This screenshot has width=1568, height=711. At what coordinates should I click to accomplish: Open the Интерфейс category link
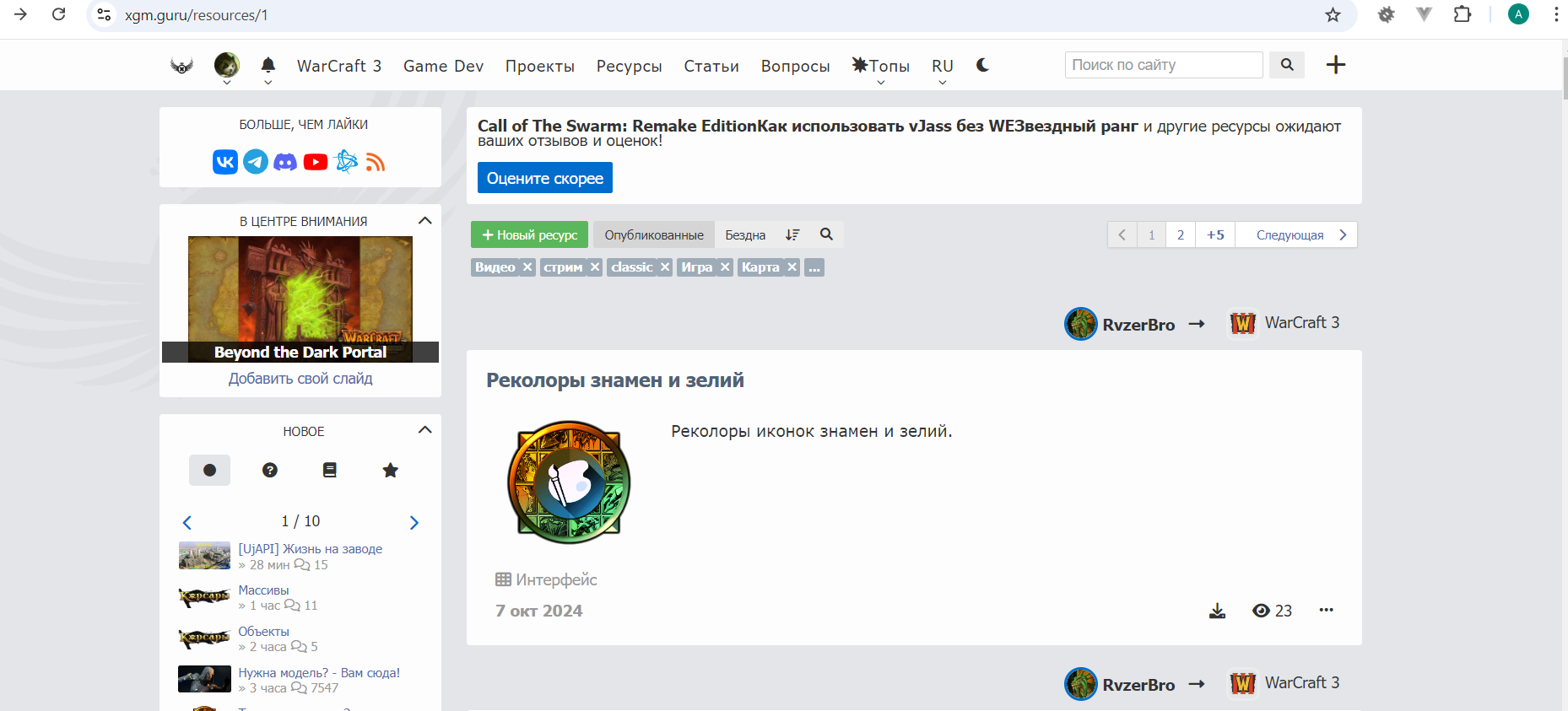(x=546, y=579)
